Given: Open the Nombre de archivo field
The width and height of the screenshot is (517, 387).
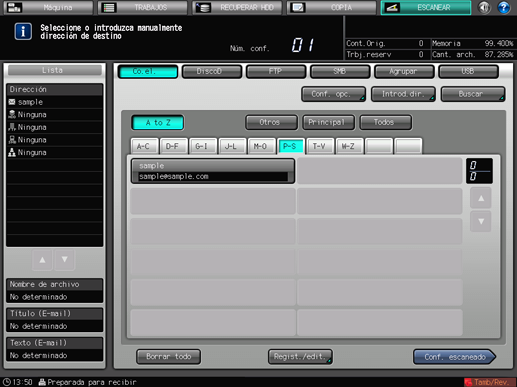Looking at the screenshot, I should tap(55, 291).
